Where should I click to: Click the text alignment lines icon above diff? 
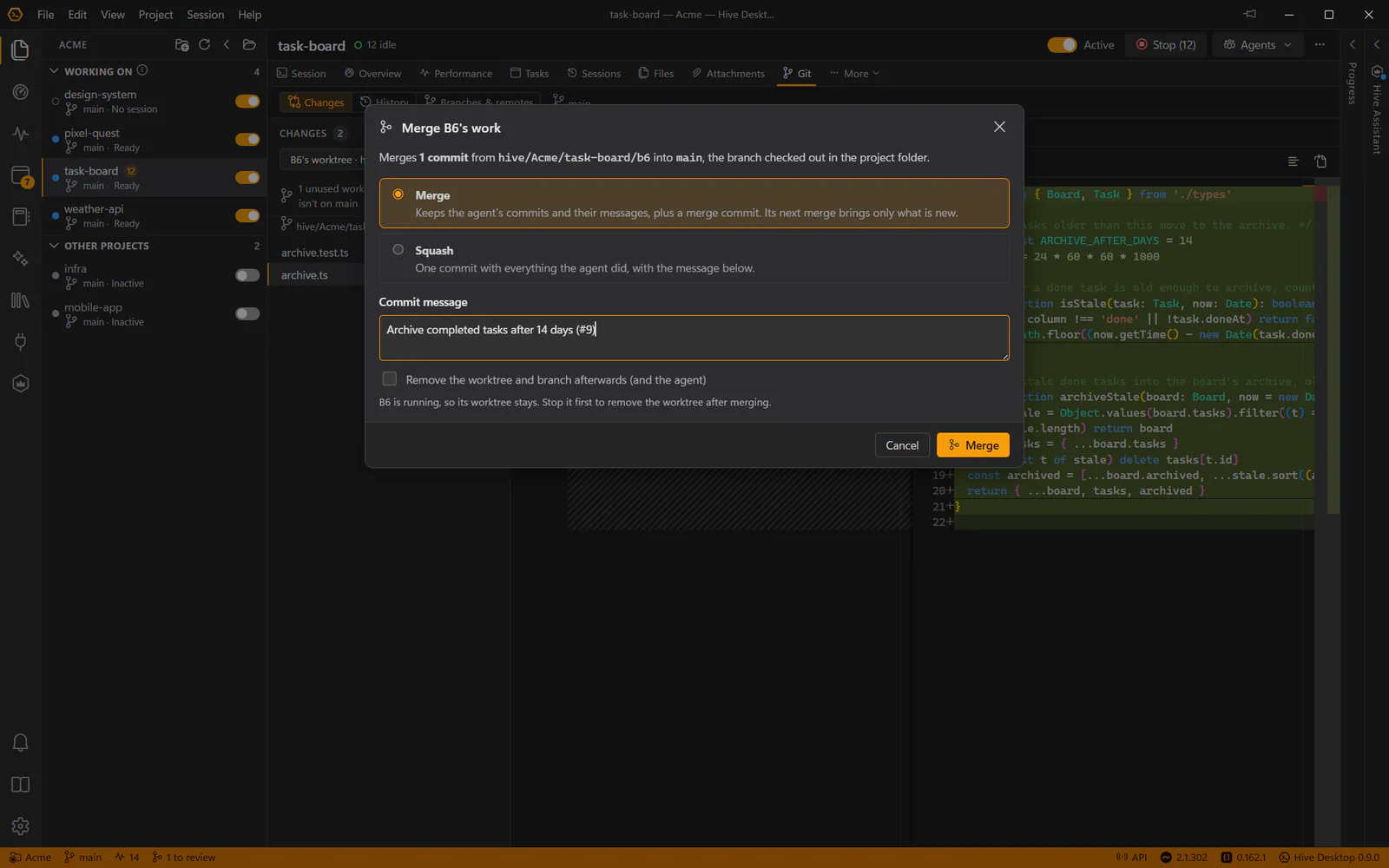point(1293,161)
